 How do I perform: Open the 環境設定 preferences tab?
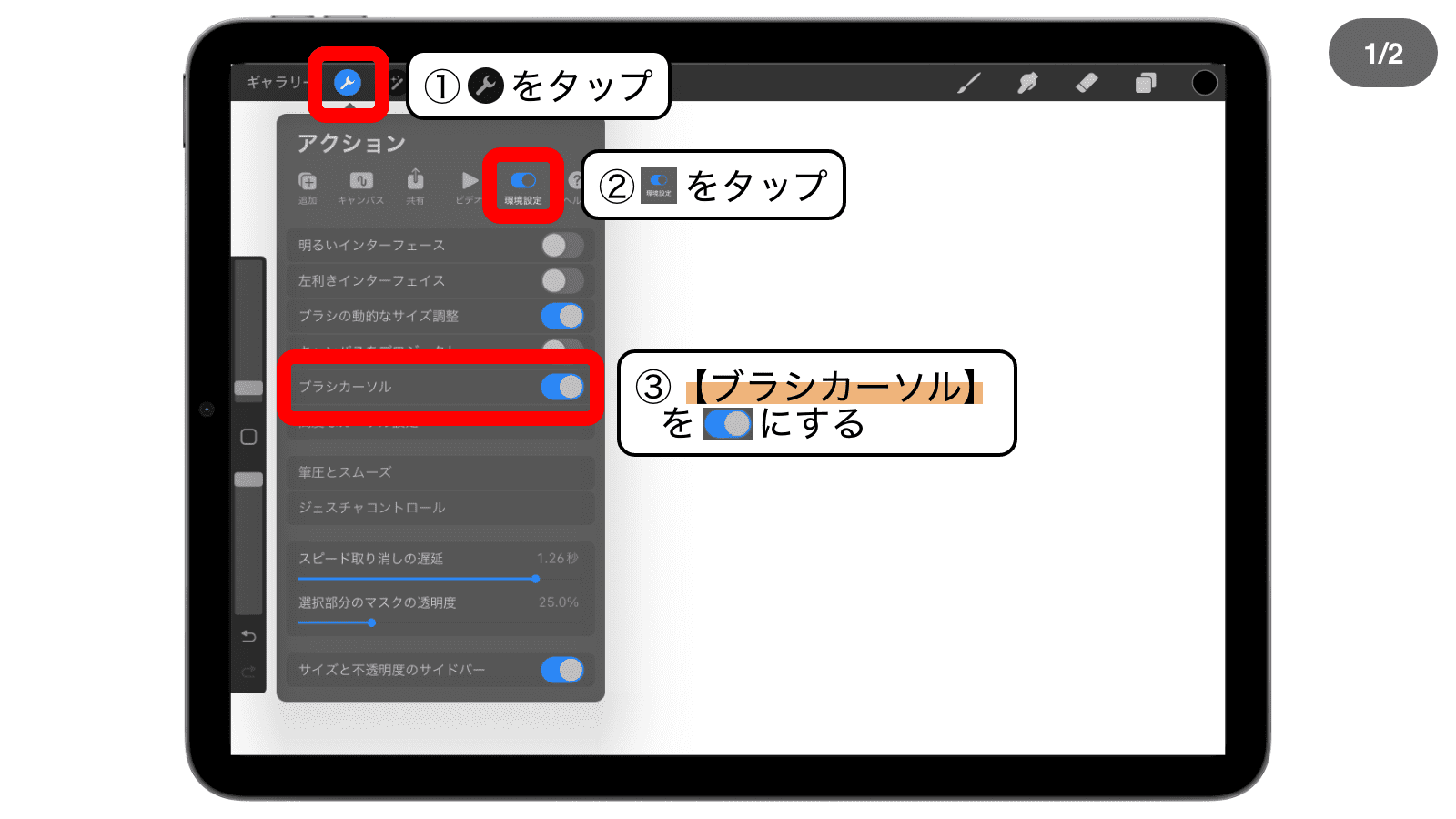pyautogui.click(x=523, y=187)
